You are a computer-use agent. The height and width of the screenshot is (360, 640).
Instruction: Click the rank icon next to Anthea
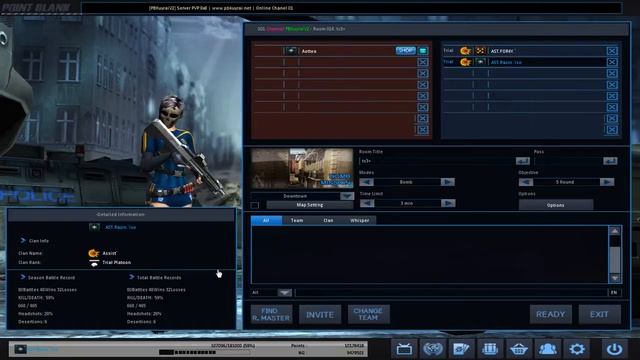(x=291, y=51)
